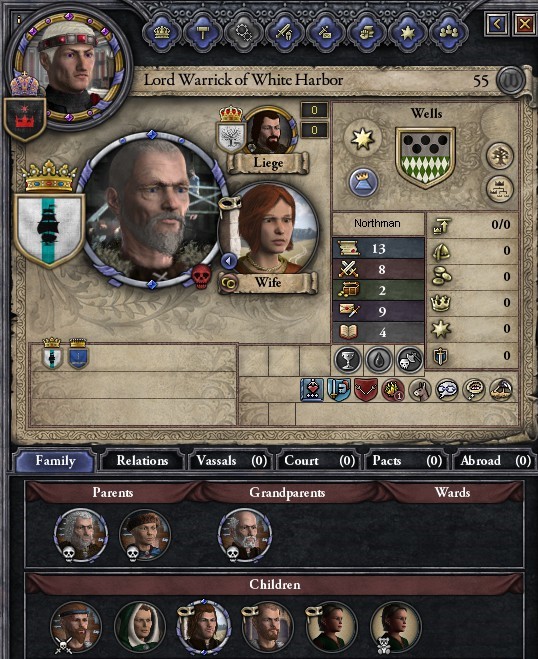
Task: Click the fist factions icon
Action: (x=367, y=32)
